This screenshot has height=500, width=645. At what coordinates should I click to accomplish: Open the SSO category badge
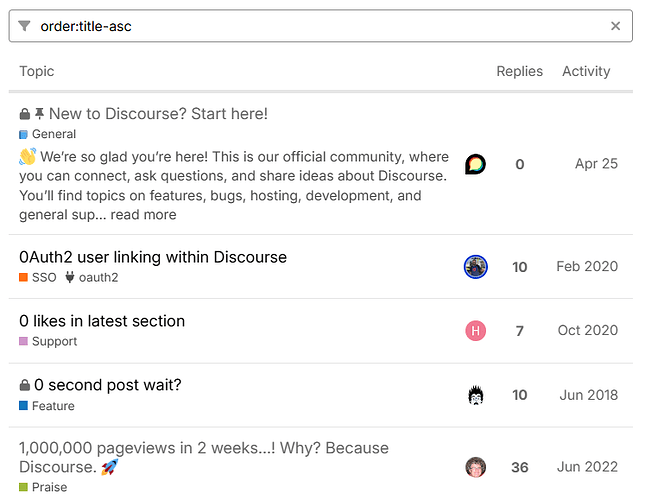tap(38, 278)
